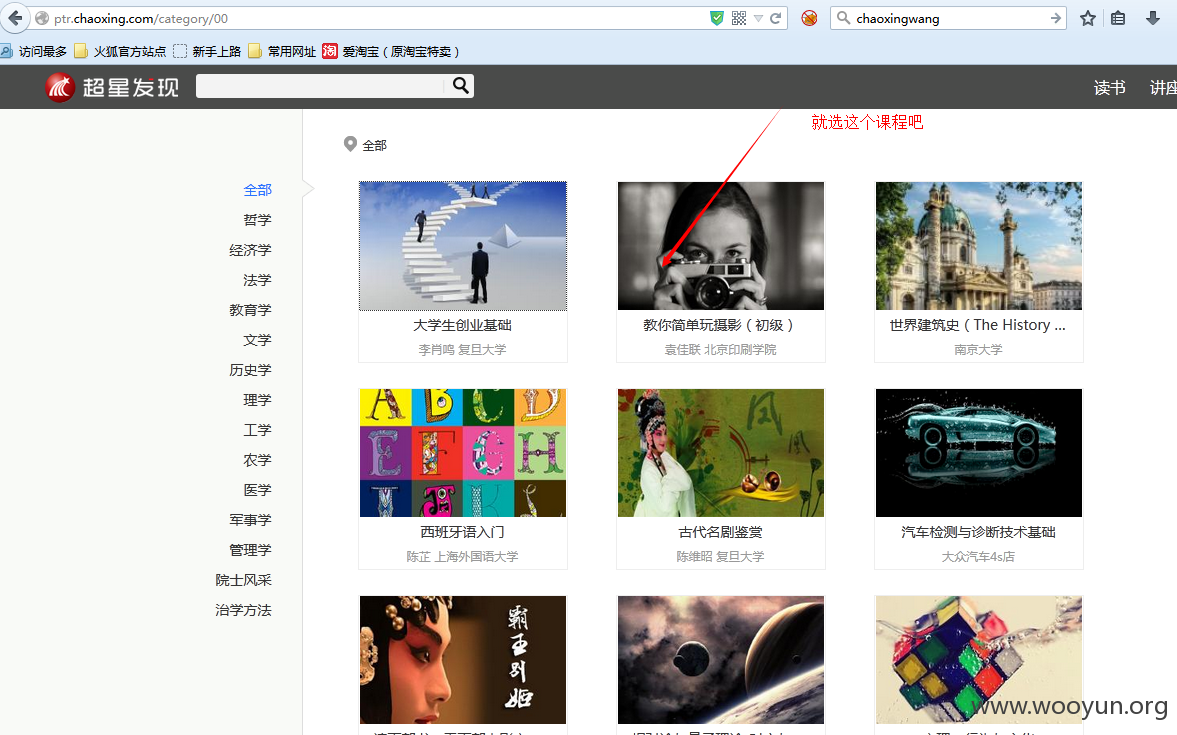
Task: Select the 历史学 category
Action: point(250,370)
